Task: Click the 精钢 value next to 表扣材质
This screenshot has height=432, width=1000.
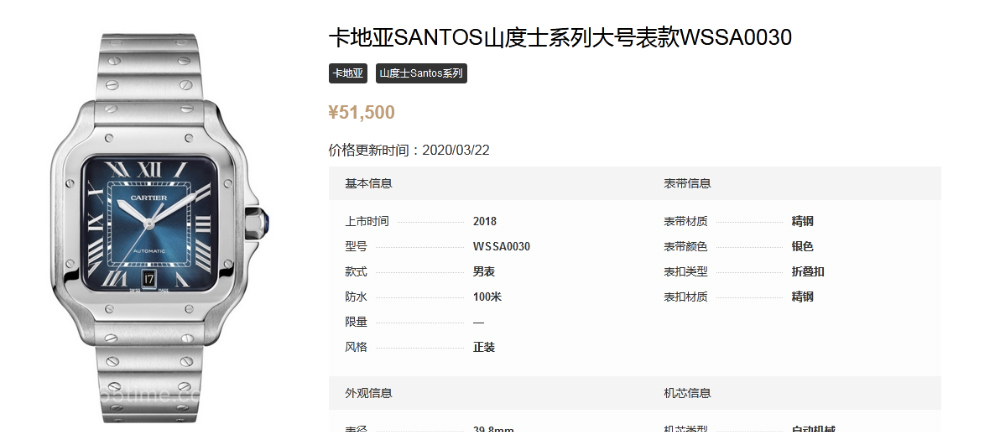Action: pos(802,297)
